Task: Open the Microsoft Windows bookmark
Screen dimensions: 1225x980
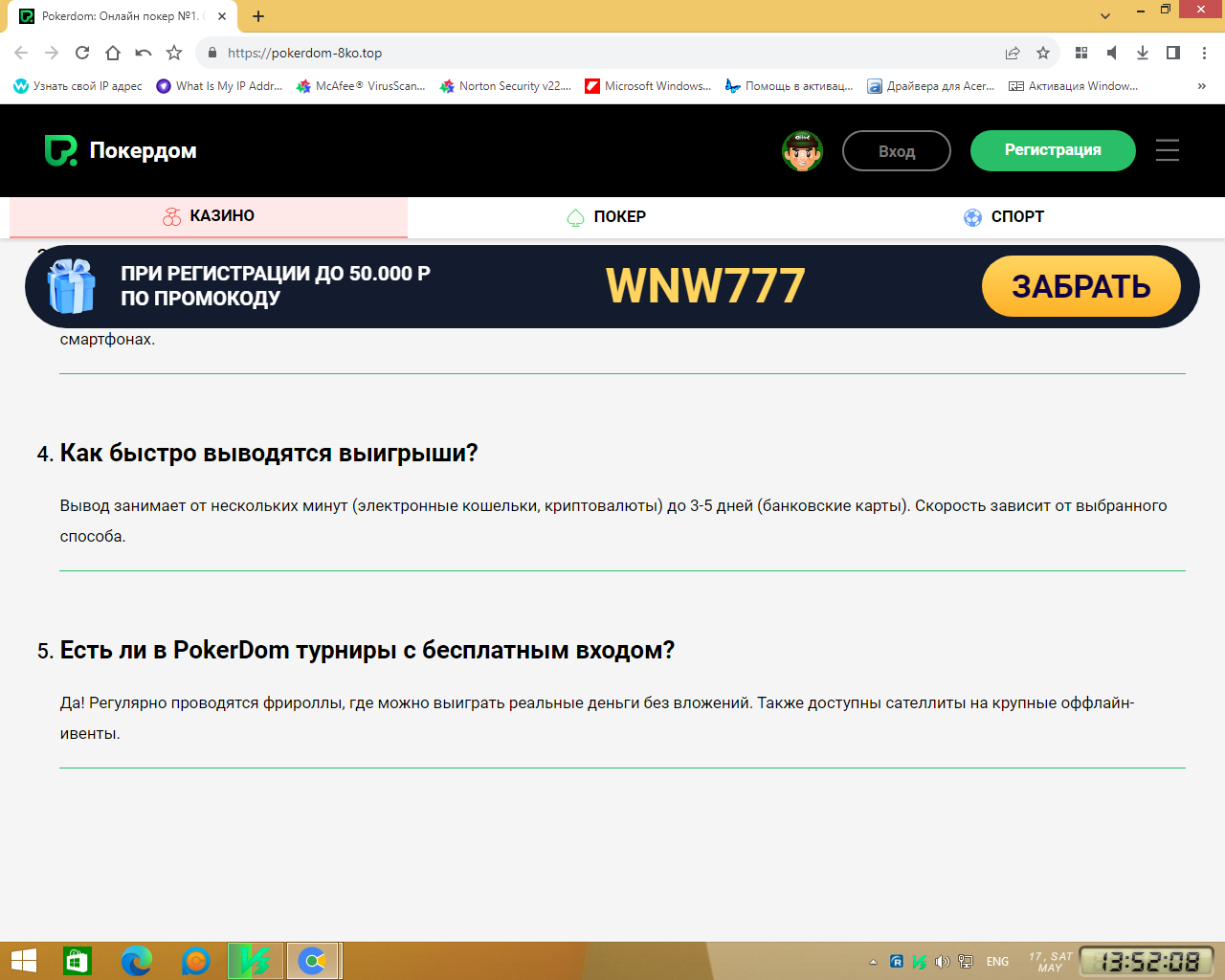Action: [x=648, y=86]
